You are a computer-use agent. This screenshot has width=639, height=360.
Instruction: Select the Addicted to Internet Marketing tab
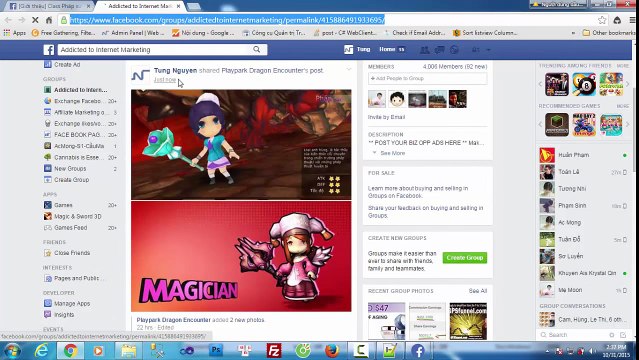[140, 6]
